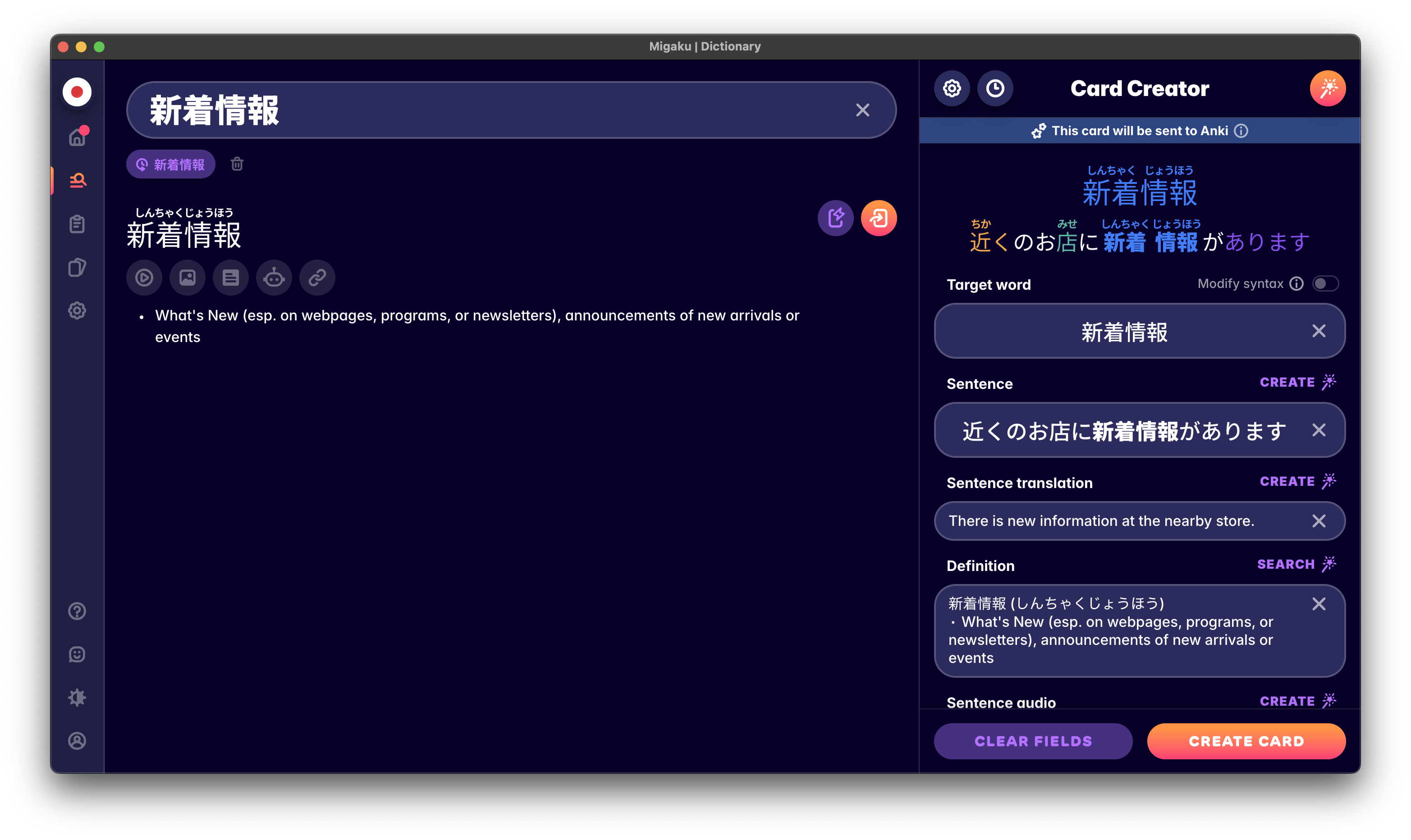Viewport: 1411px width, 840px height.
Task: Click inside the Definition text field
Action: pos(1139,630)
